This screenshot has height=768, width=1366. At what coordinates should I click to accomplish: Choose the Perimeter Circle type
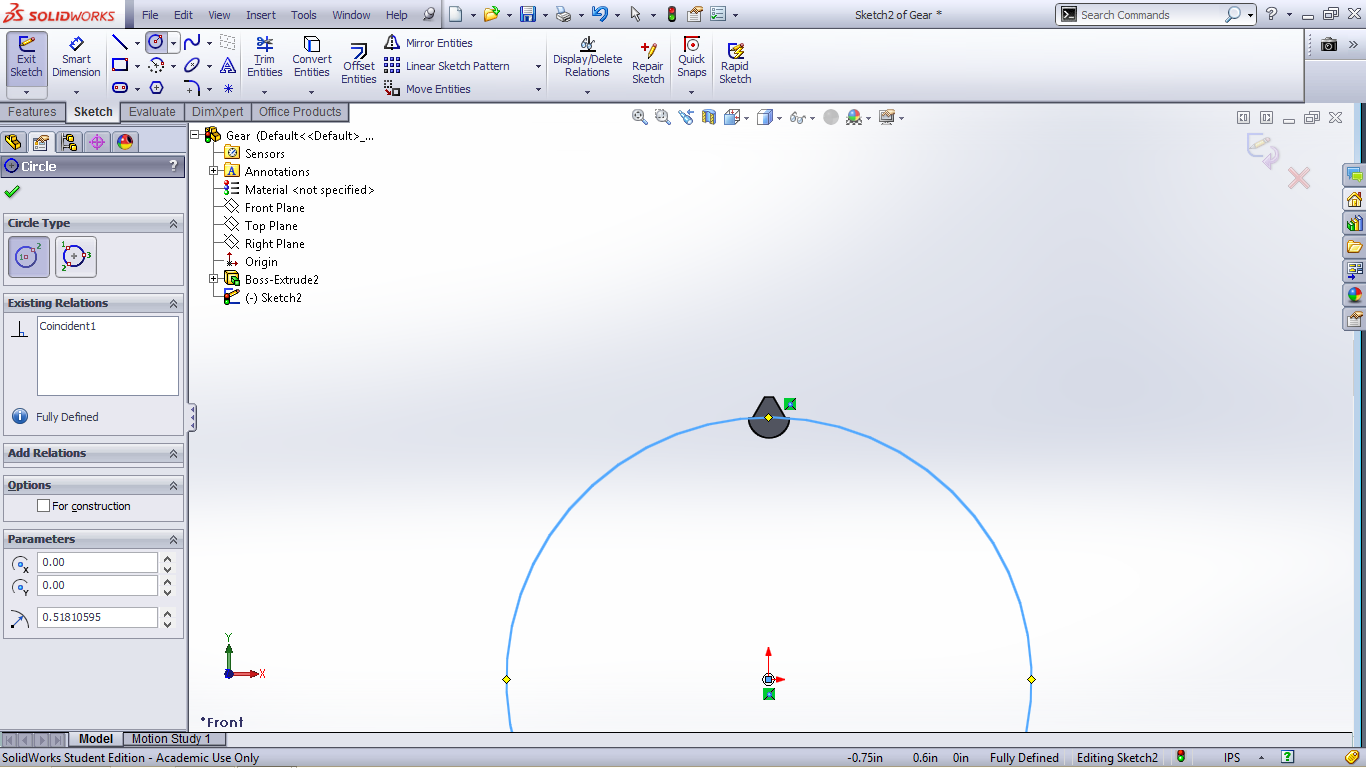pos(76,257)
